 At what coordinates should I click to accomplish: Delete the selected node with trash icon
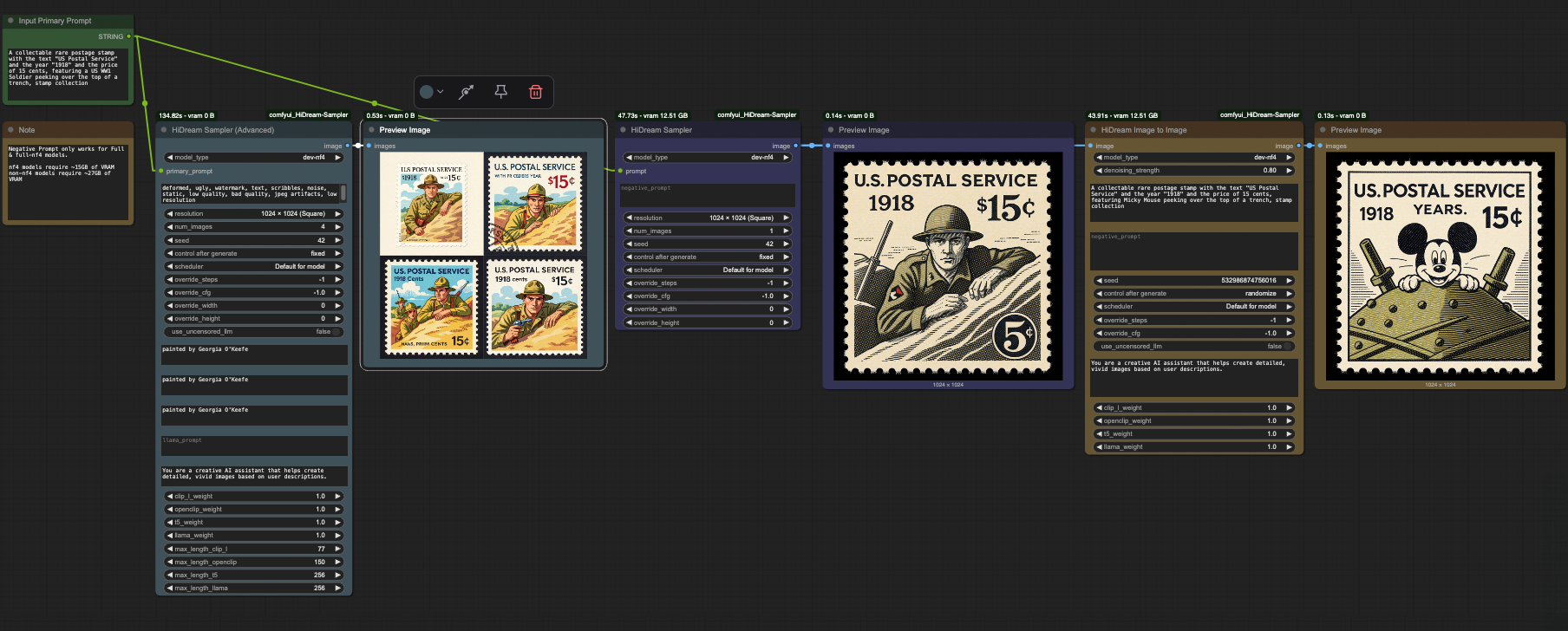pyautogui.click(x=535, y=92)
